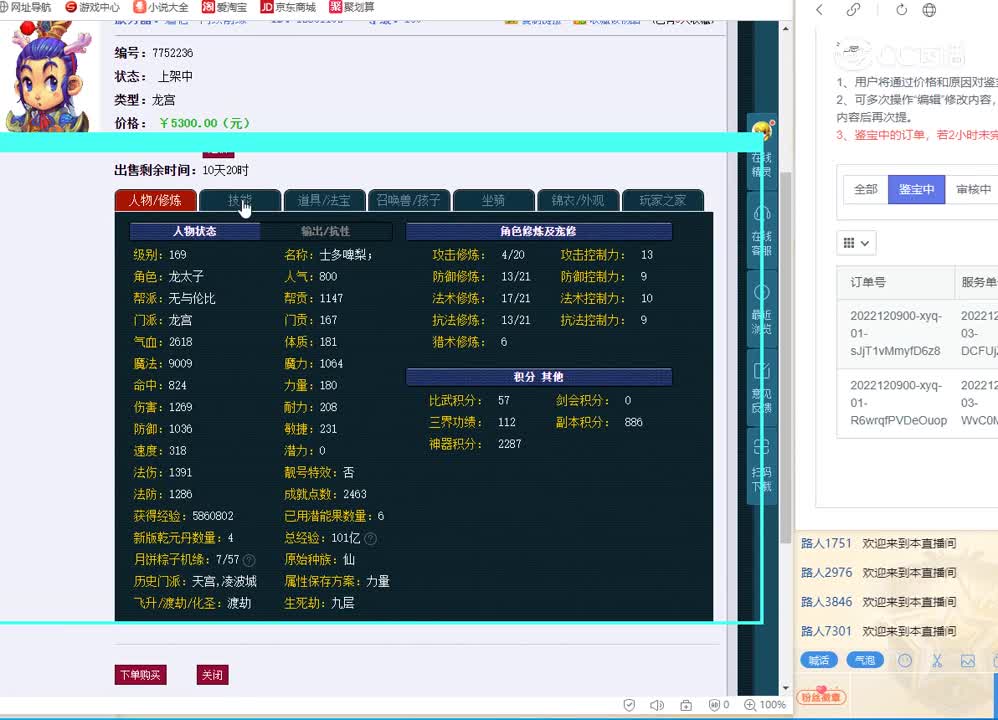Select the 人物状态 sub-tab
This screenshot has height=720, width=998.
195,231
